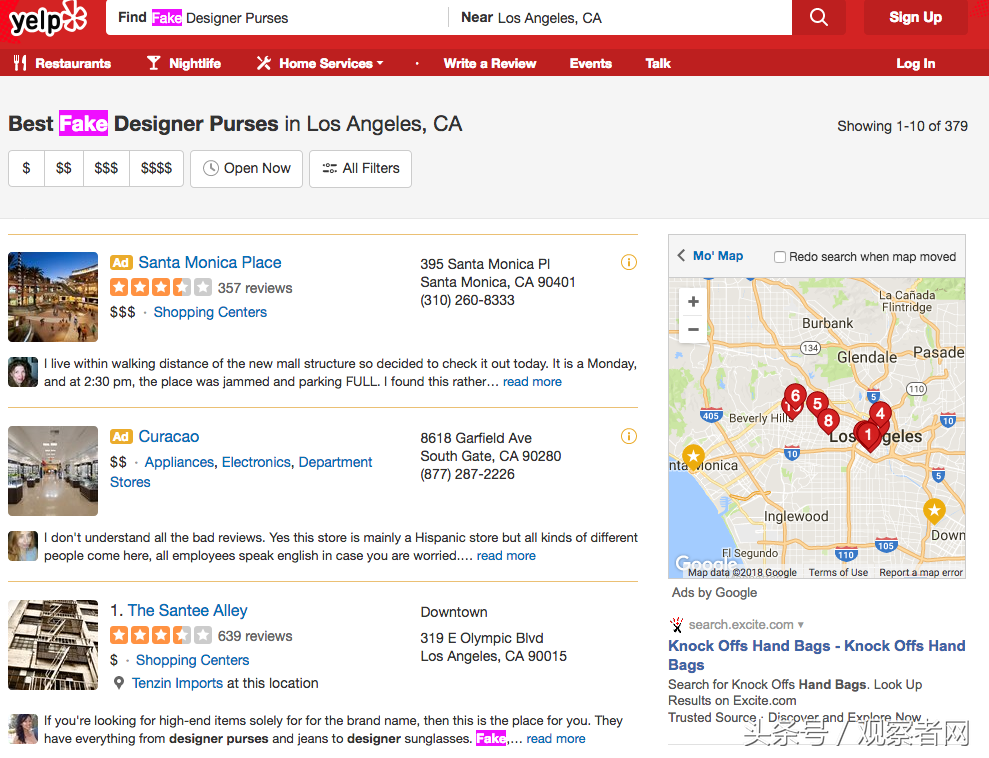Toggle the Open Now filter
Screen dimensions: 989x758
click(247, 168)
